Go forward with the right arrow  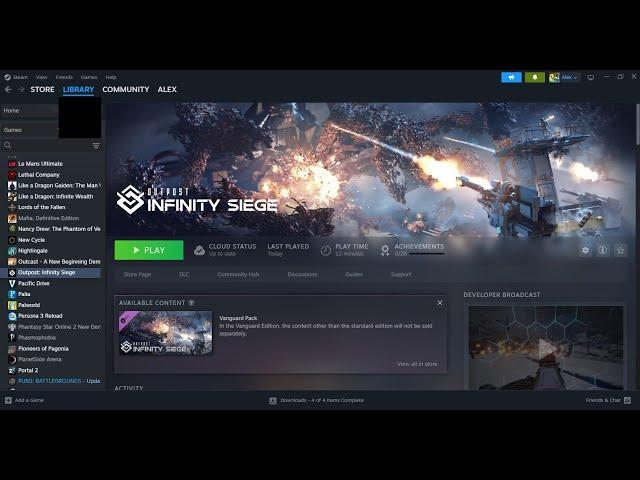pyautogui.click(x=21, y=89)
